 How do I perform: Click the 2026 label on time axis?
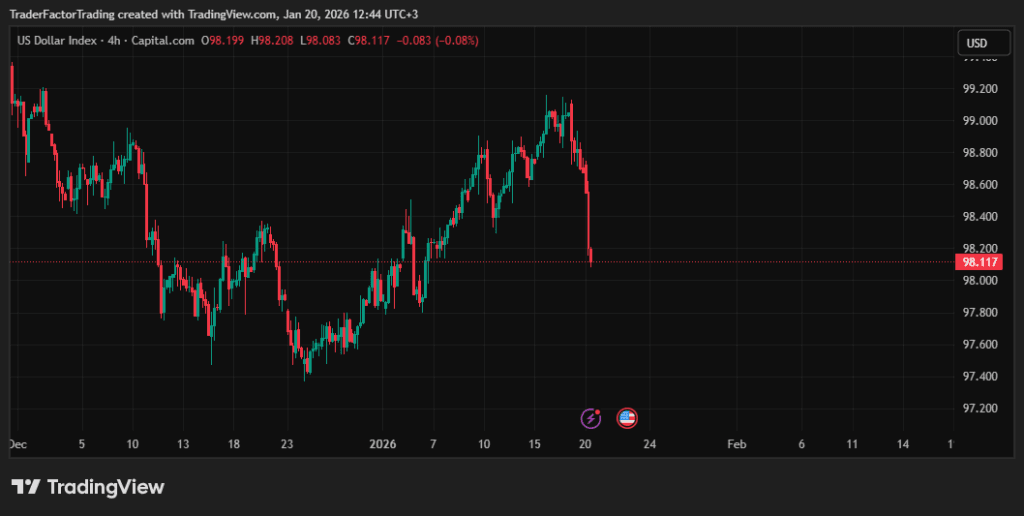(x=383, y=444)
